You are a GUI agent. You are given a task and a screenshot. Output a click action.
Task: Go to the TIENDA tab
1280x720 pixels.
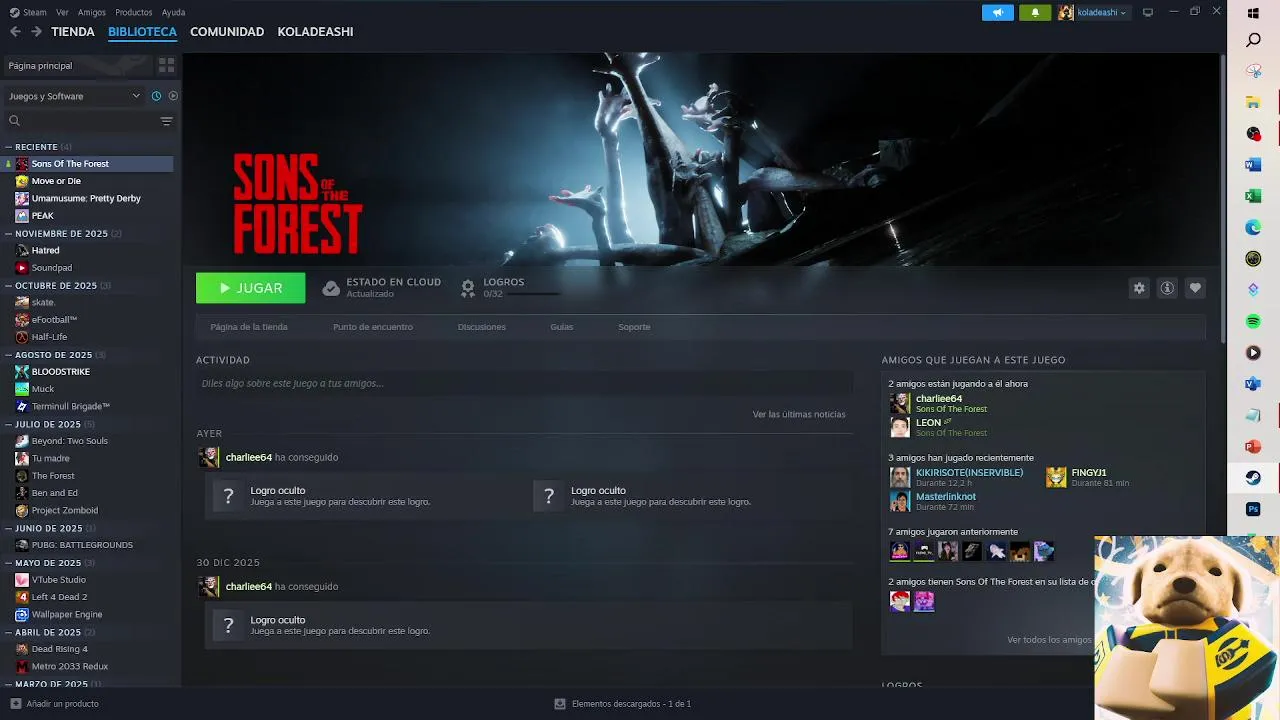73,32
